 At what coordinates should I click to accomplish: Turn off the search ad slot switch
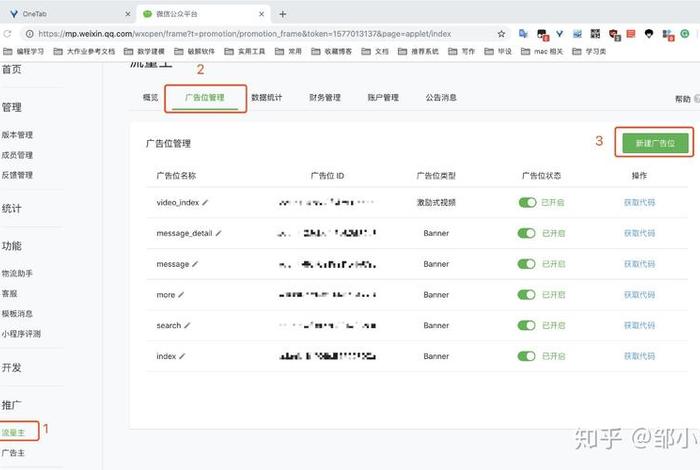pos(526,325)
